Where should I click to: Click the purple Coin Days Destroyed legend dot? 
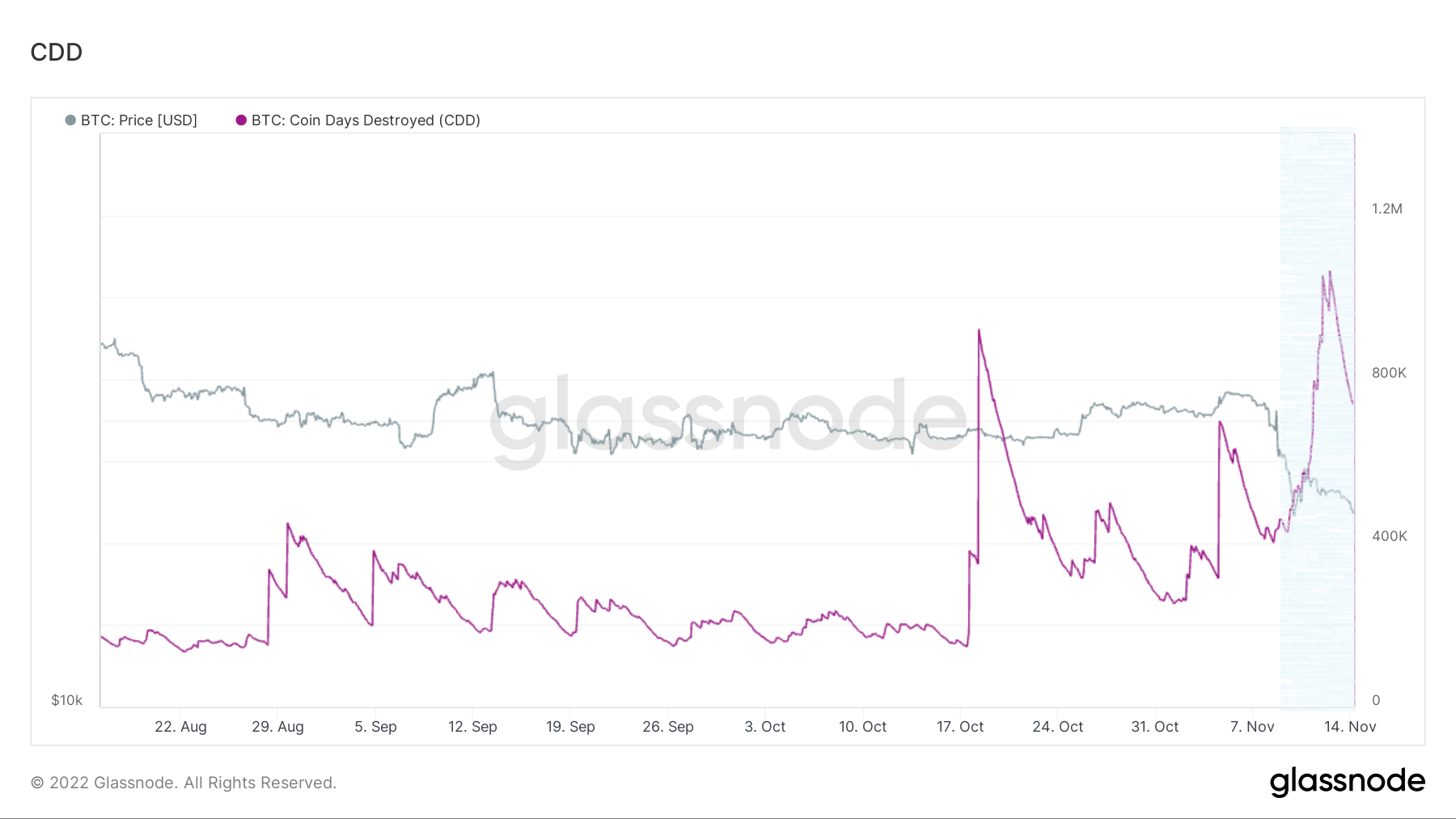click(x=241, y=120)
